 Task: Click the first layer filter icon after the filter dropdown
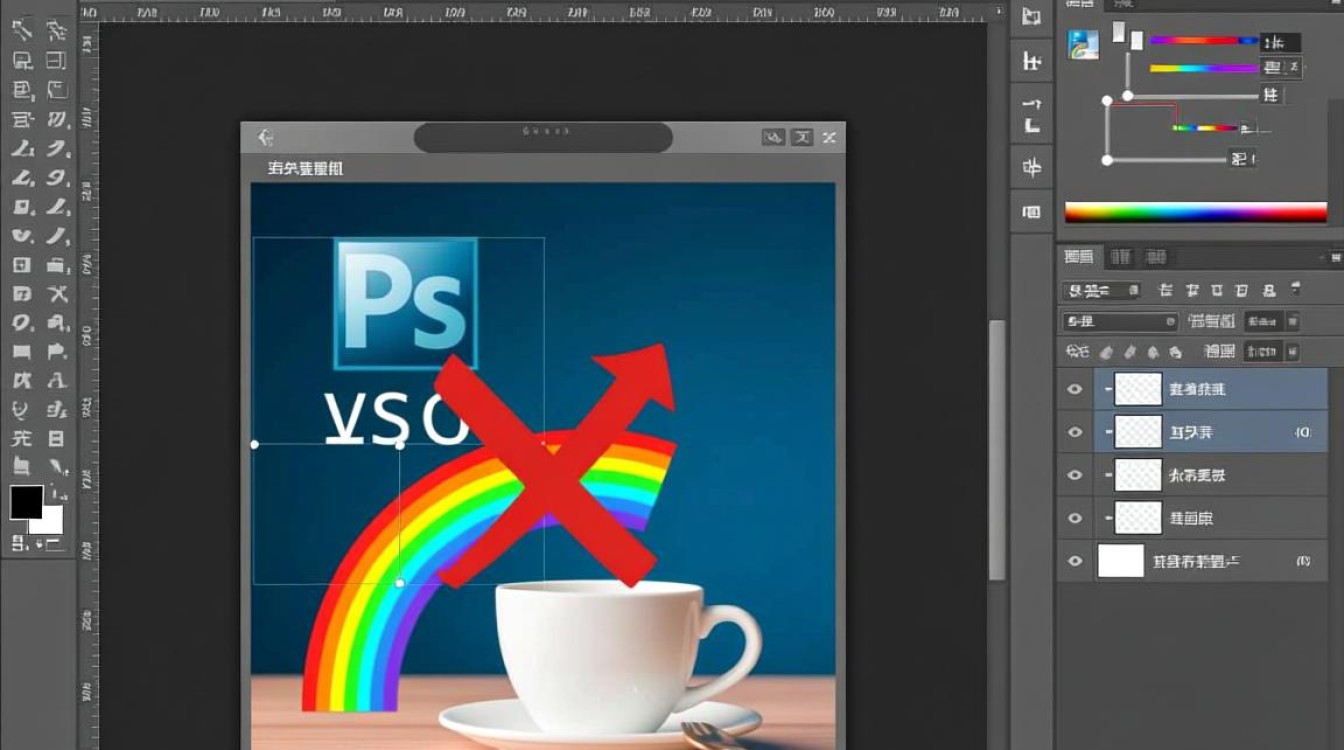pos(1165,291)
